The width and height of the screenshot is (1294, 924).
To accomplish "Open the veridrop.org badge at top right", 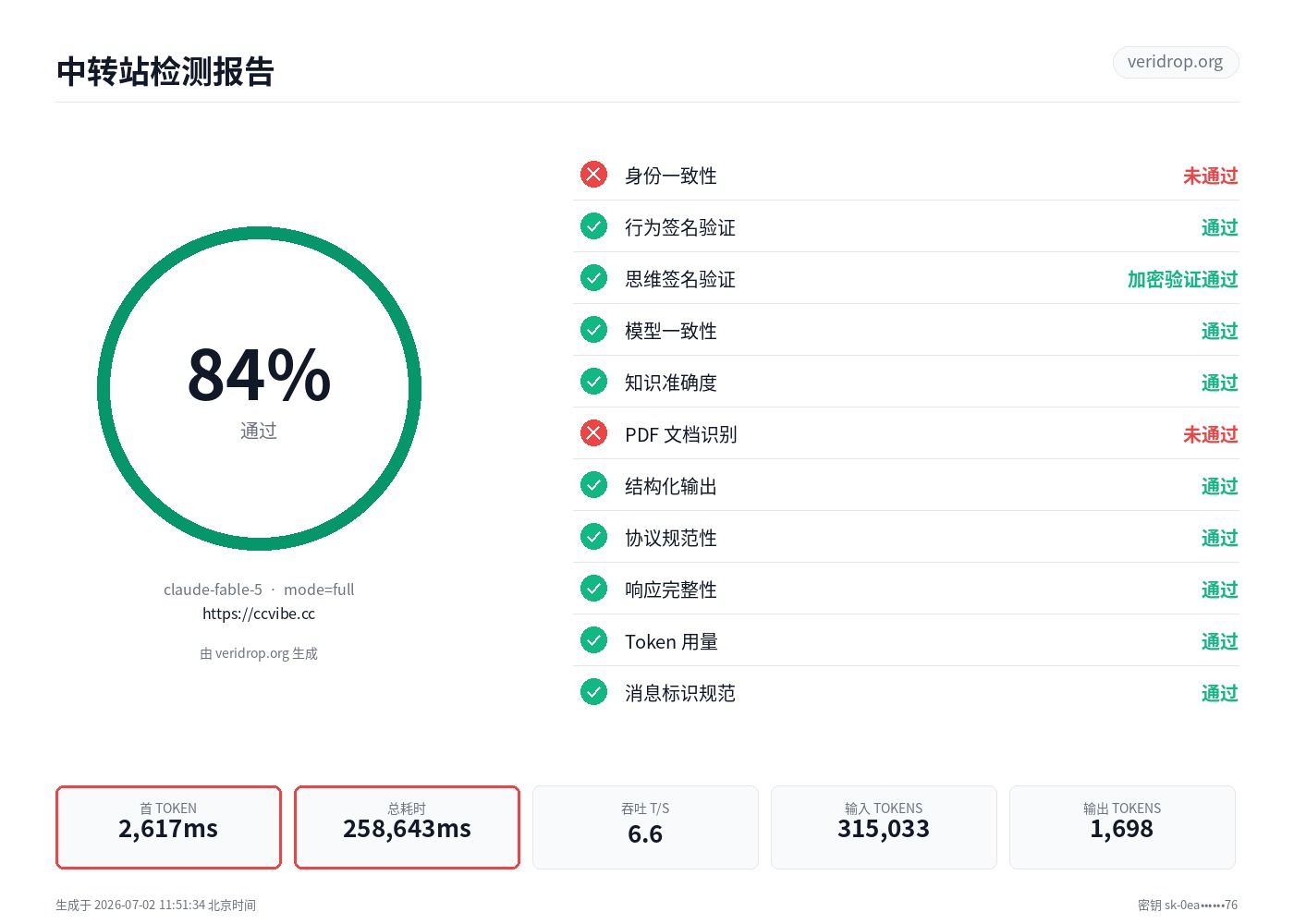I will [1176, 62].
